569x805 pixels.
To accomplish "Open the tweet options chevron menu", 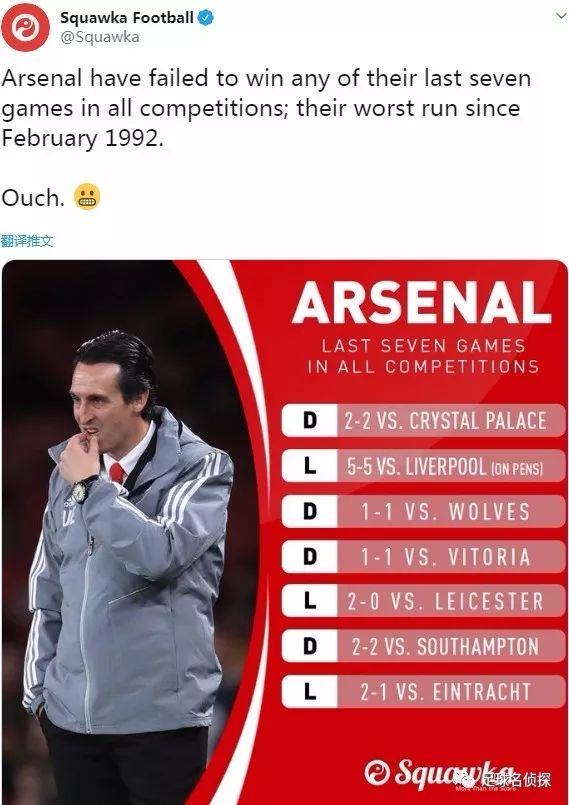I will coord(561,16).
